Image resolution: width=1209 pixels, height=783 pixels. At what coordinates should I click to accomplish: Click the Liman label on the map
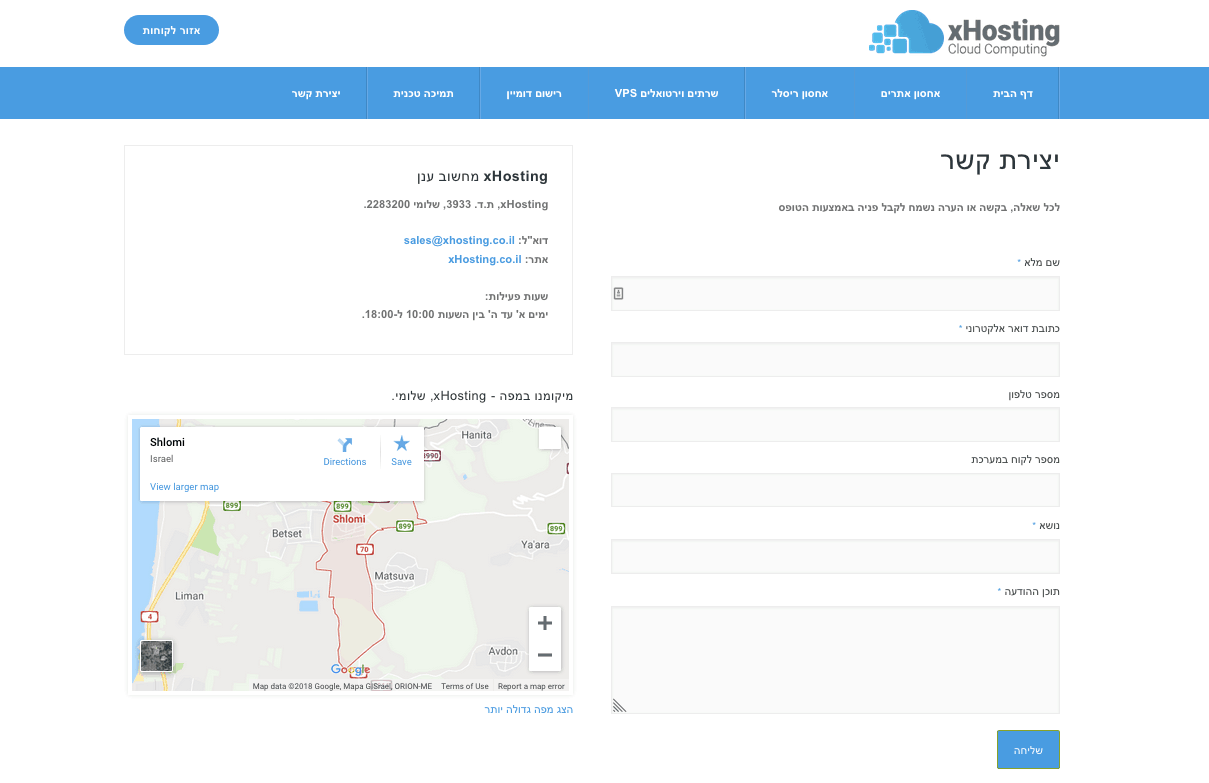pos(189,596)
